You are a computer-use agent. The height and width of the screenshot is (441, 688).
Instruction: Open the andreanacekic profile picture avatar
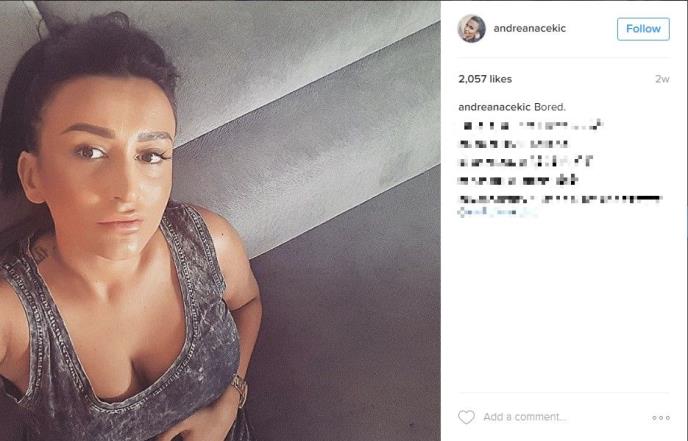(472, 29)
